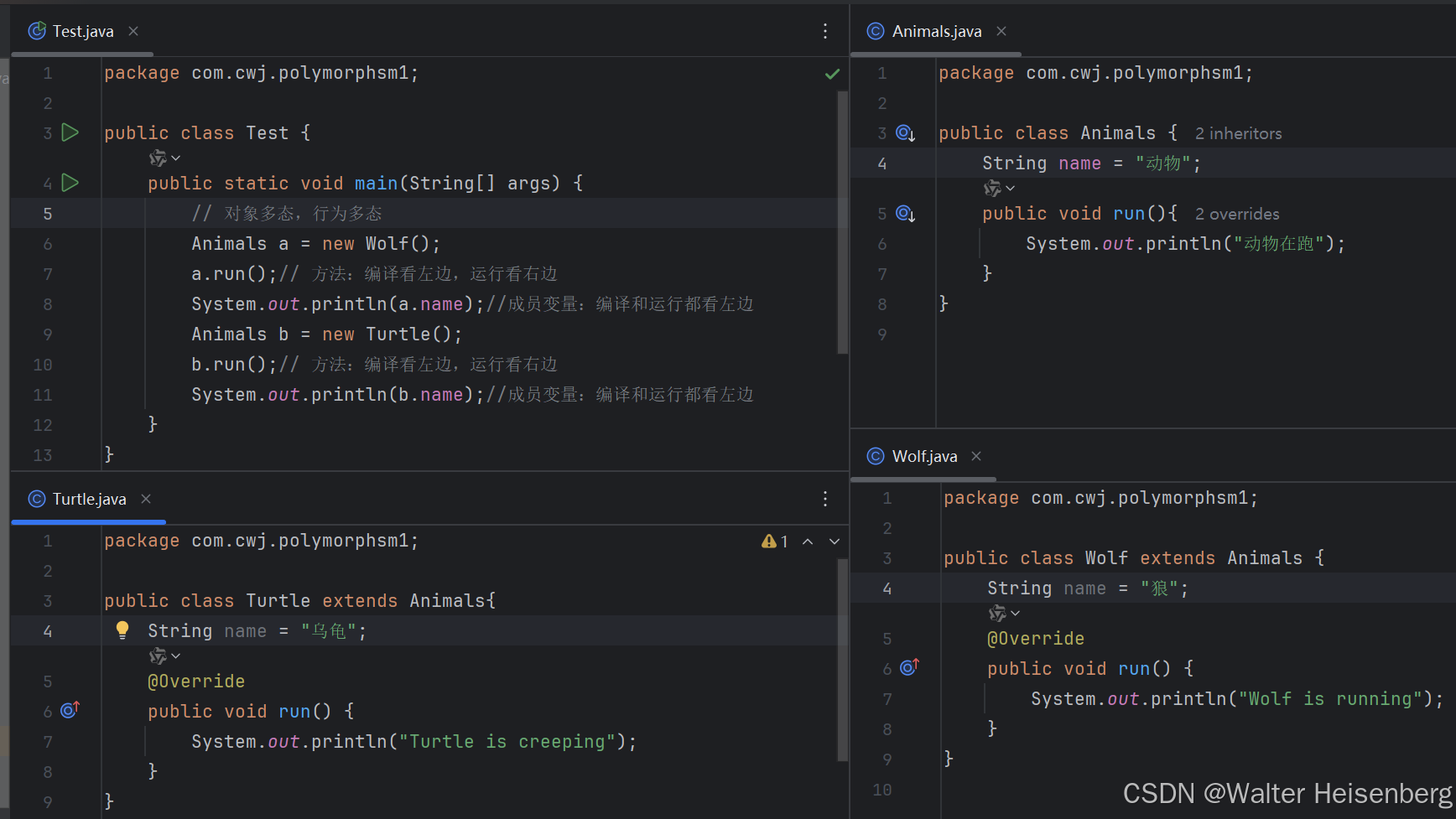The height and width of the screenshot is (819, 1456).
Task: Run the Test class from its gutter play icon
Action: click(x=70, y=132)
